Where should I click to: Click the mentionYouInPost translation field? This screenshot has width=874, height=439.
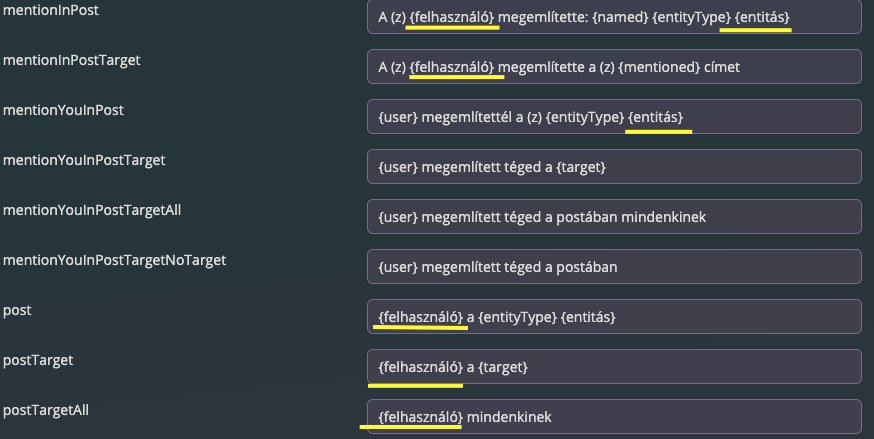tap(613, 117)
